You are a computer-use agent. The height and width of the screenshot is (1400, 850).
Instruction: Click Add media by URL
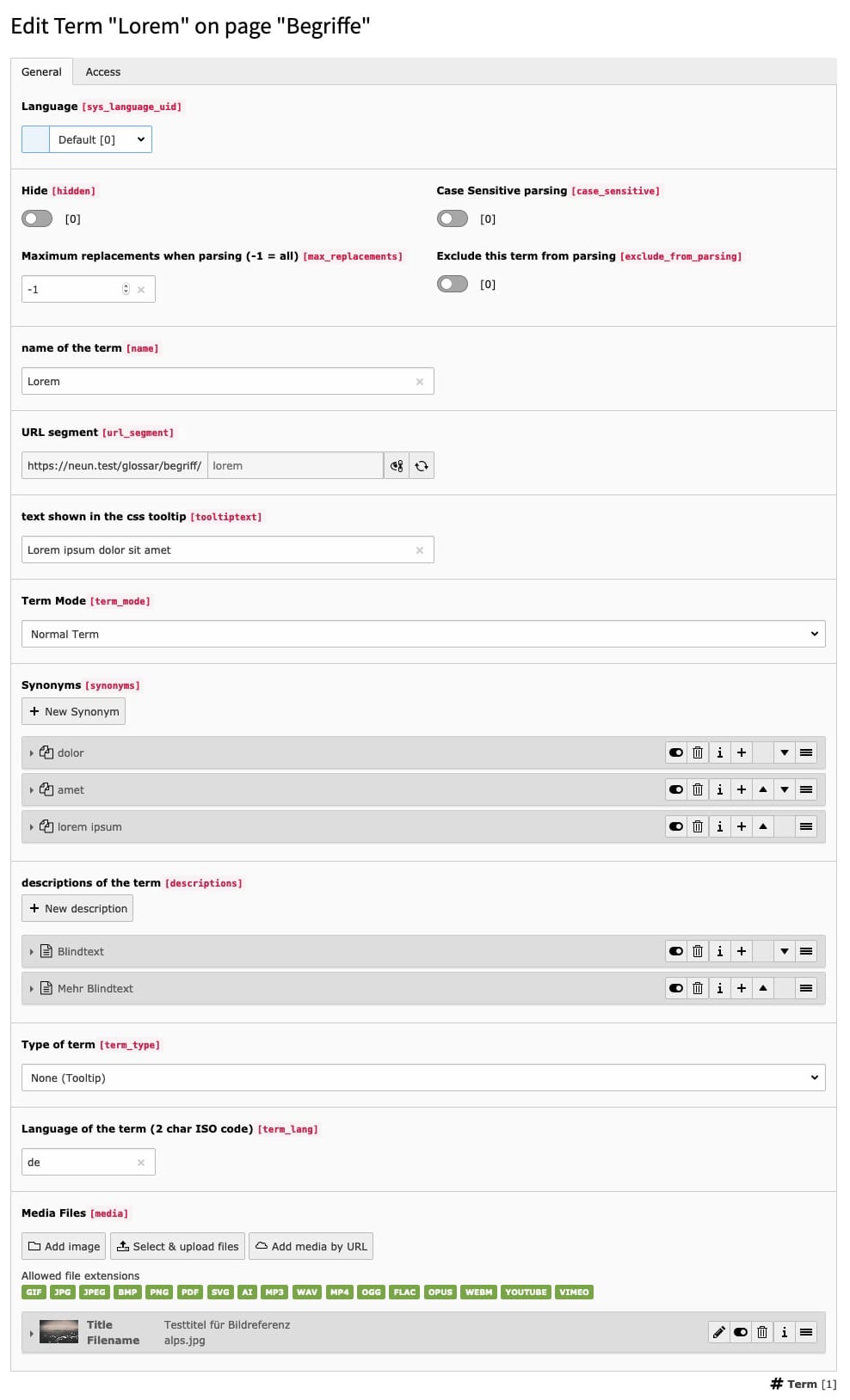(x=311, y=1247)
